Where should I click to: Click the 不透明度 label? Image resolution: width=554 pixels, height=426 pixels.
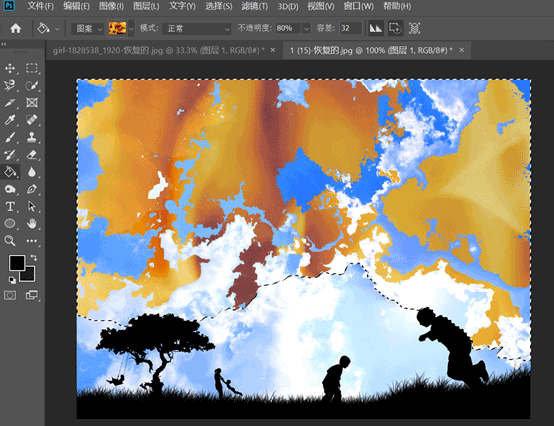[254, 28]
